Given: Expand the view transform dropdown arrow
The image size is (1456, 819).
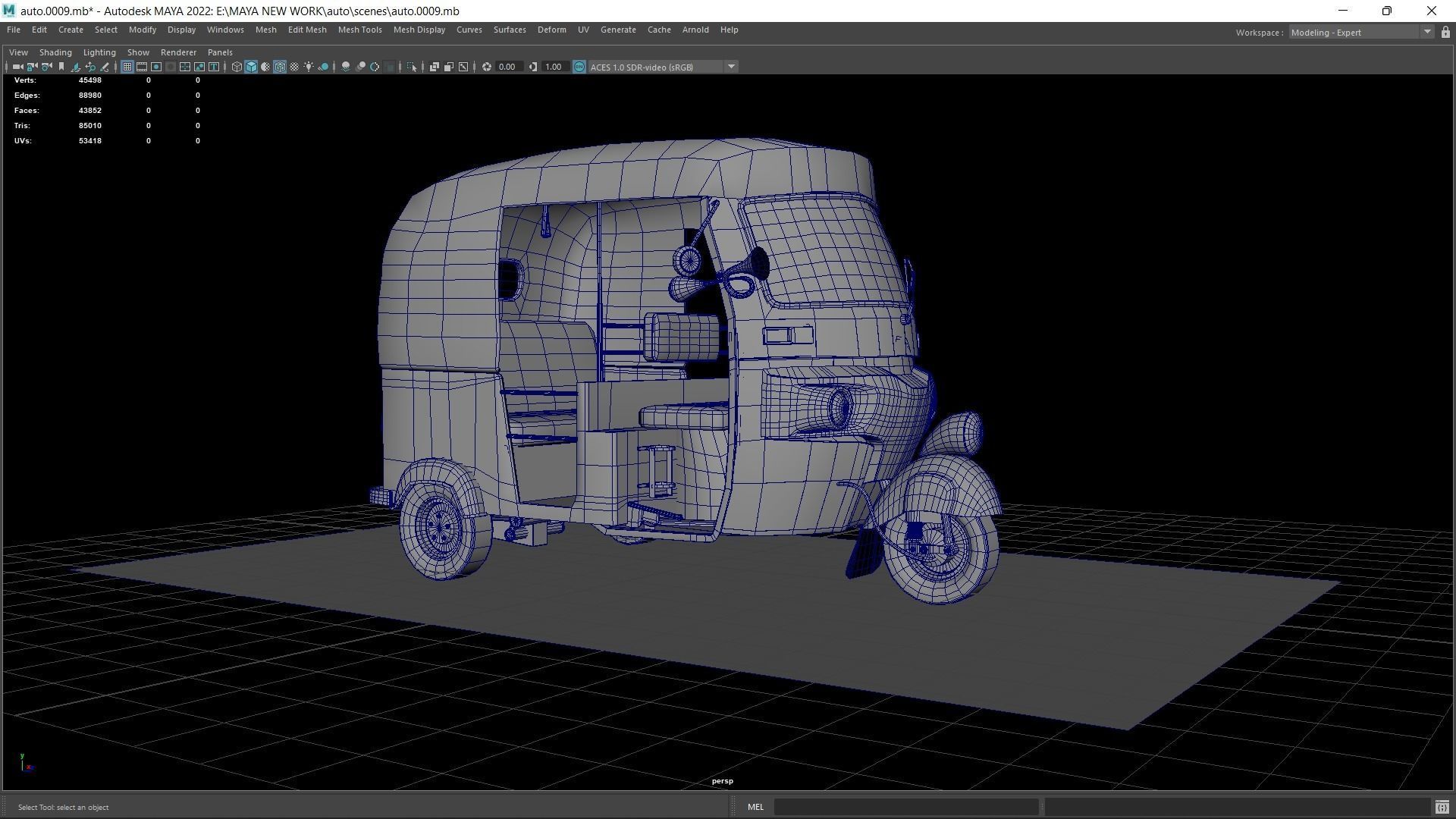Looking at the screenshot, I should (x=732, y=67).
